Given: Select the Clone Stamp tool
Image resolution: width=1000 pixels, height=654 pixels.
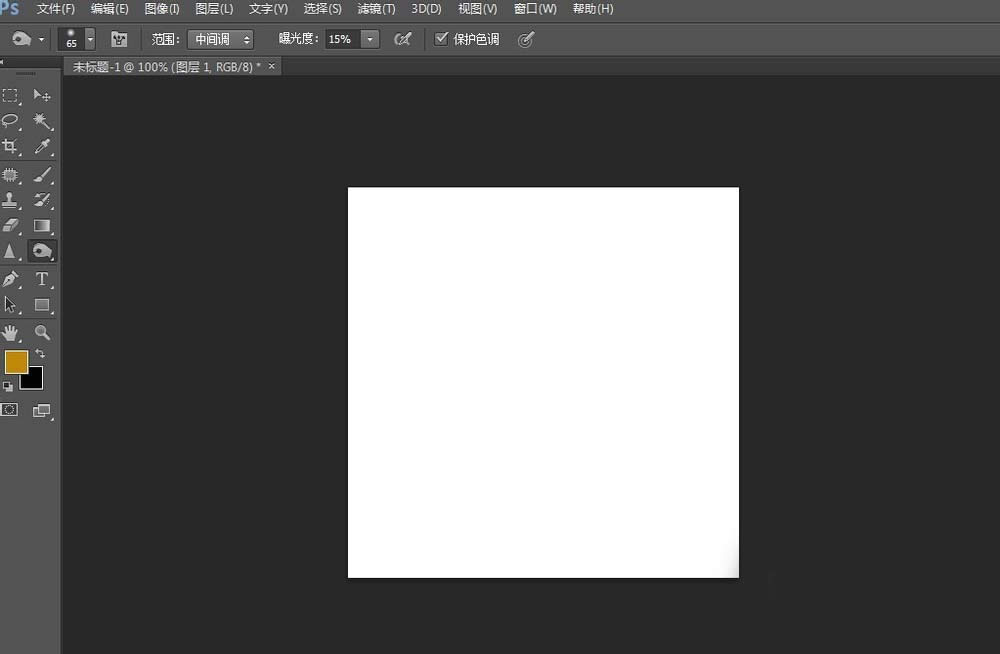Looking at the screenshot, I should 10,200.
